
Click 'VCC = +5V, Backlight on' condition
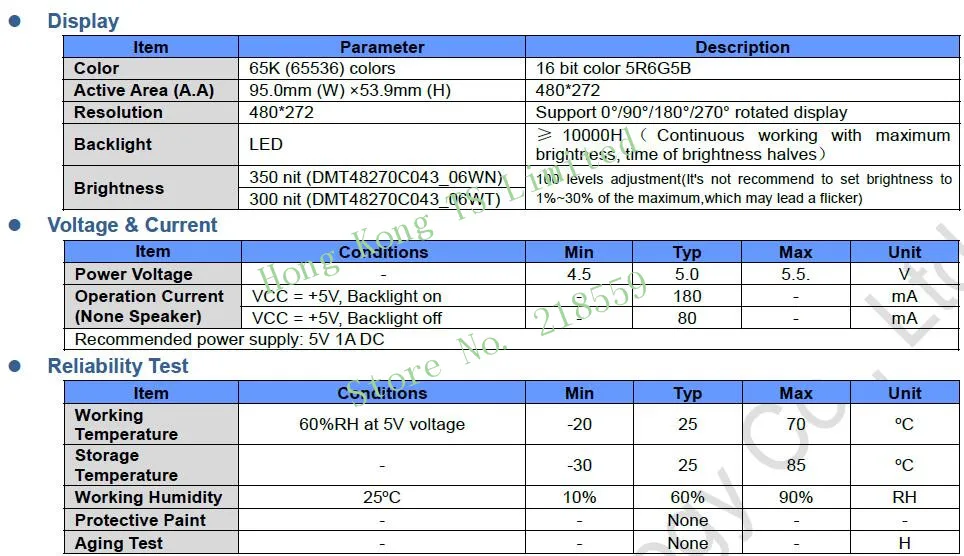(x=347, y=296)
